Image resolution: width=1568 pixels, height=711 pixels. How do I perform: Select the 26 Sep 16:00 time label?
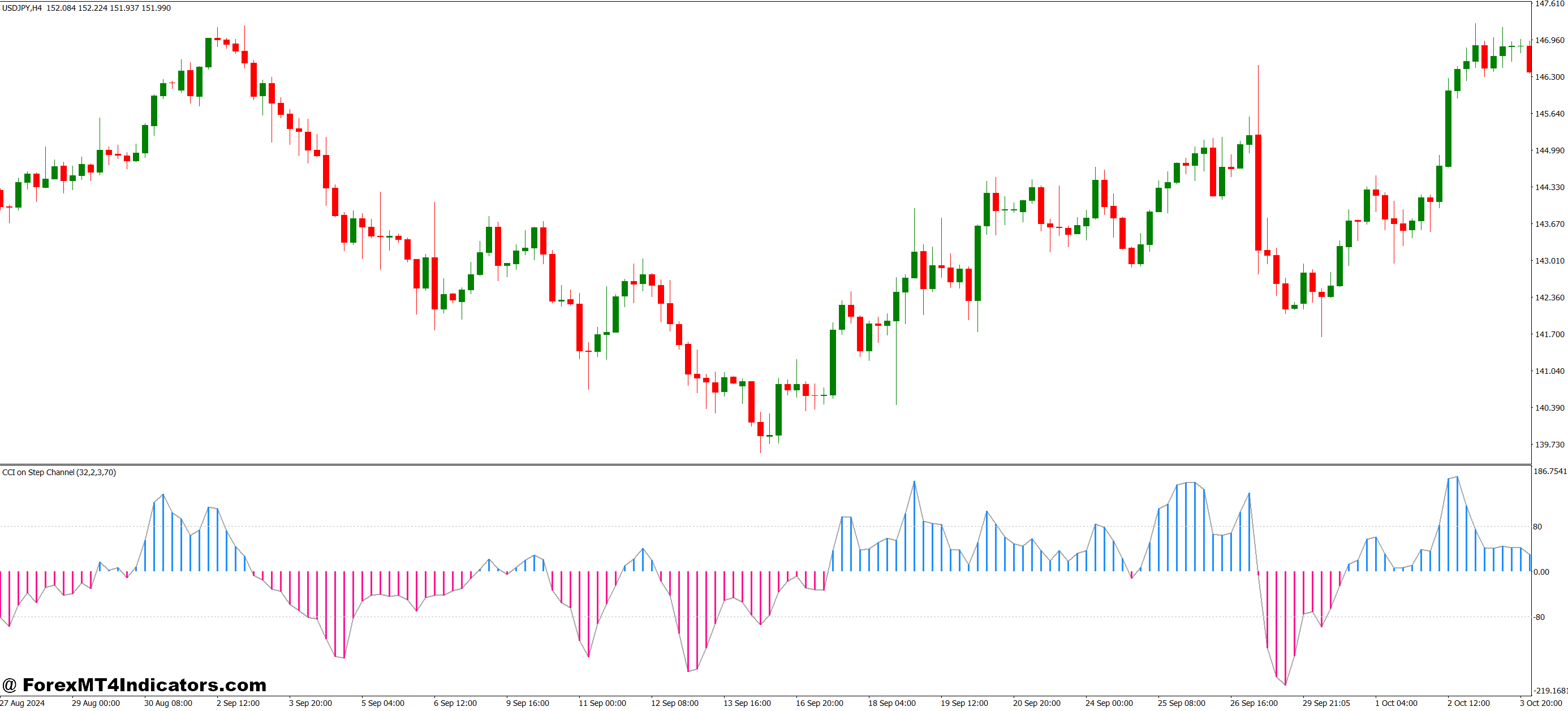[x=1253, y=703]
